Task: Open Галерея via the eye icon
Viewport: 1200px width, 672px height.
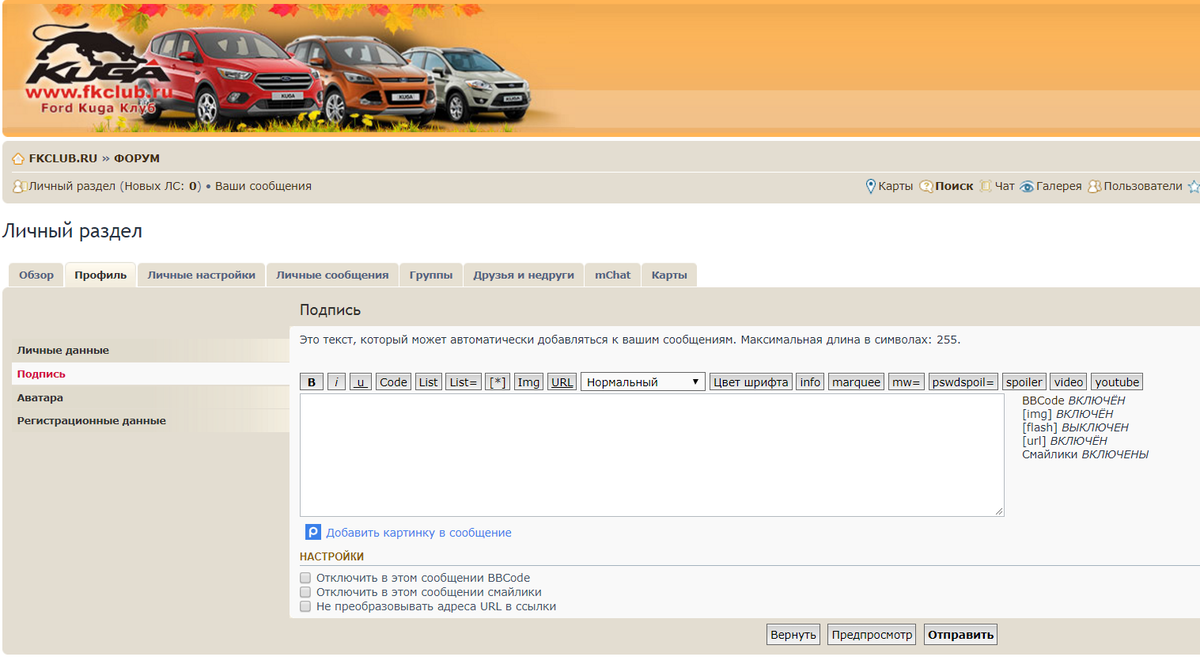Action: [x=1026, y=186]
